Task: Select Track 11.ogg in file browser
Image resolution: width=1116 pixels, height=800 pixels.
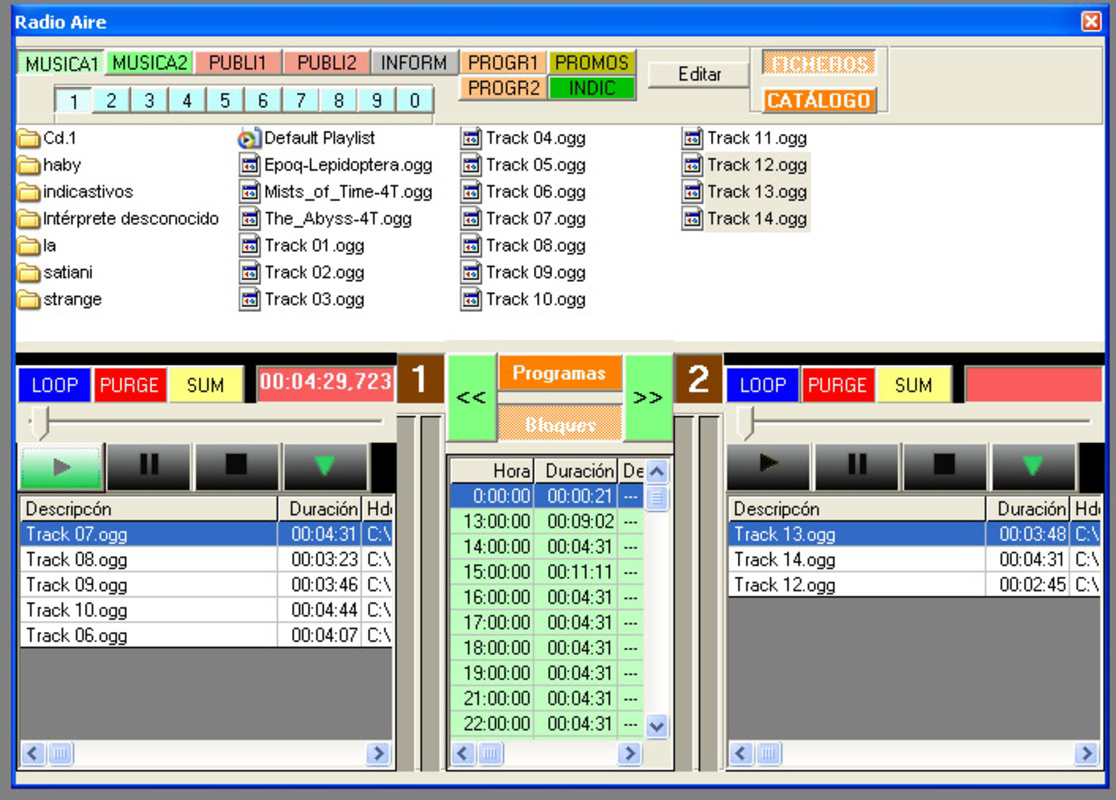Action: [745, 138]
